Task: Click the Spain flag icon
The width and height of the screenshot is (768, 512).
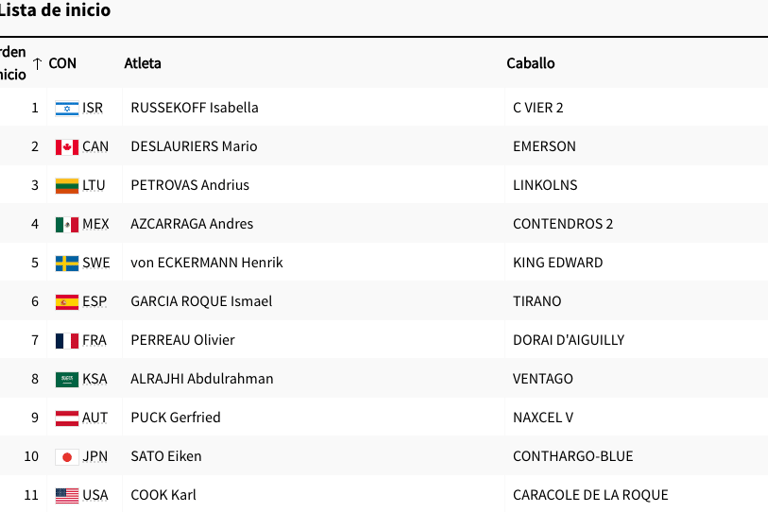Action: (67, 302)
